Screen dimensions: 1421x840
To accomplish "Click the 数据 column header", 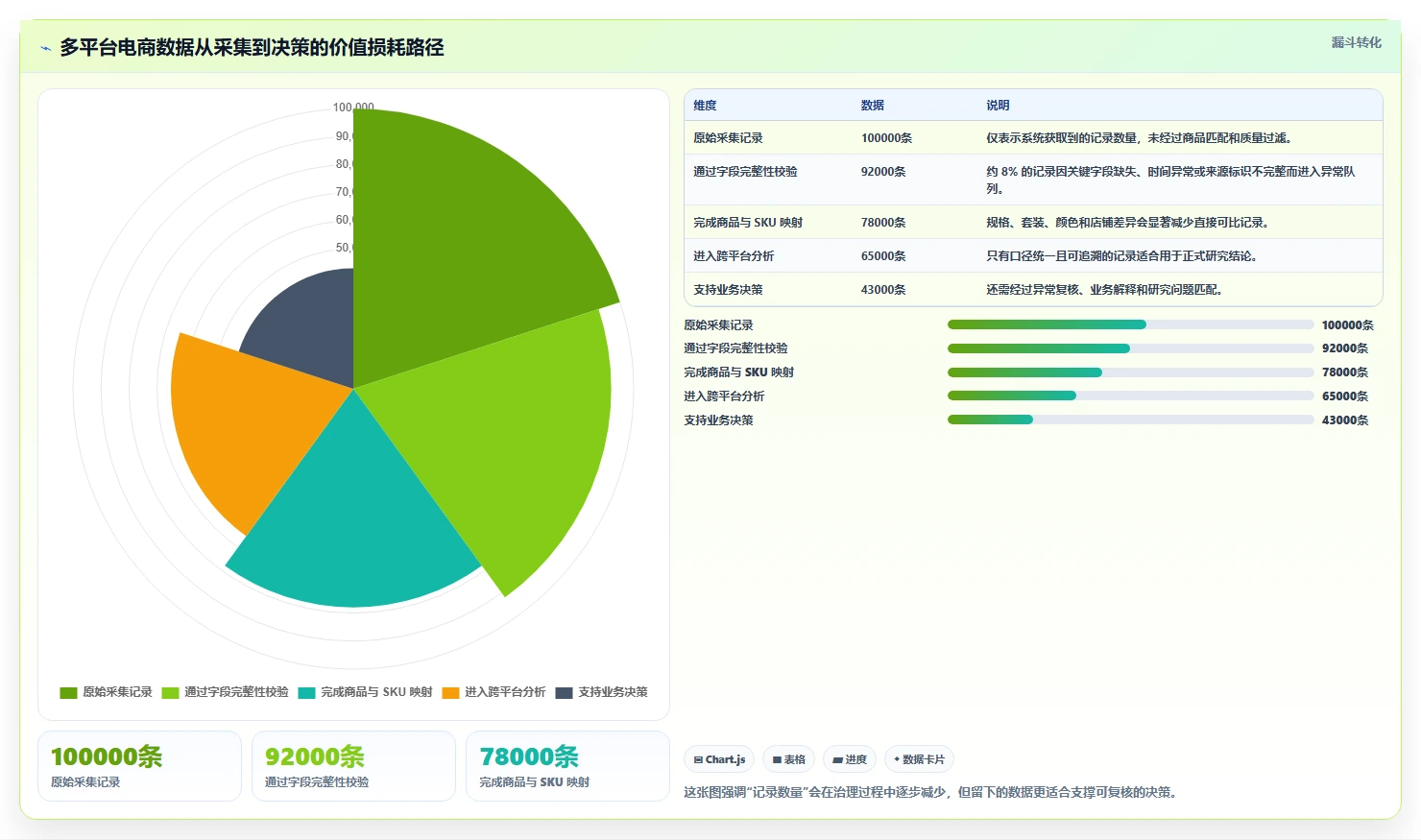I will pyautogui.click(x=872, y=106).
